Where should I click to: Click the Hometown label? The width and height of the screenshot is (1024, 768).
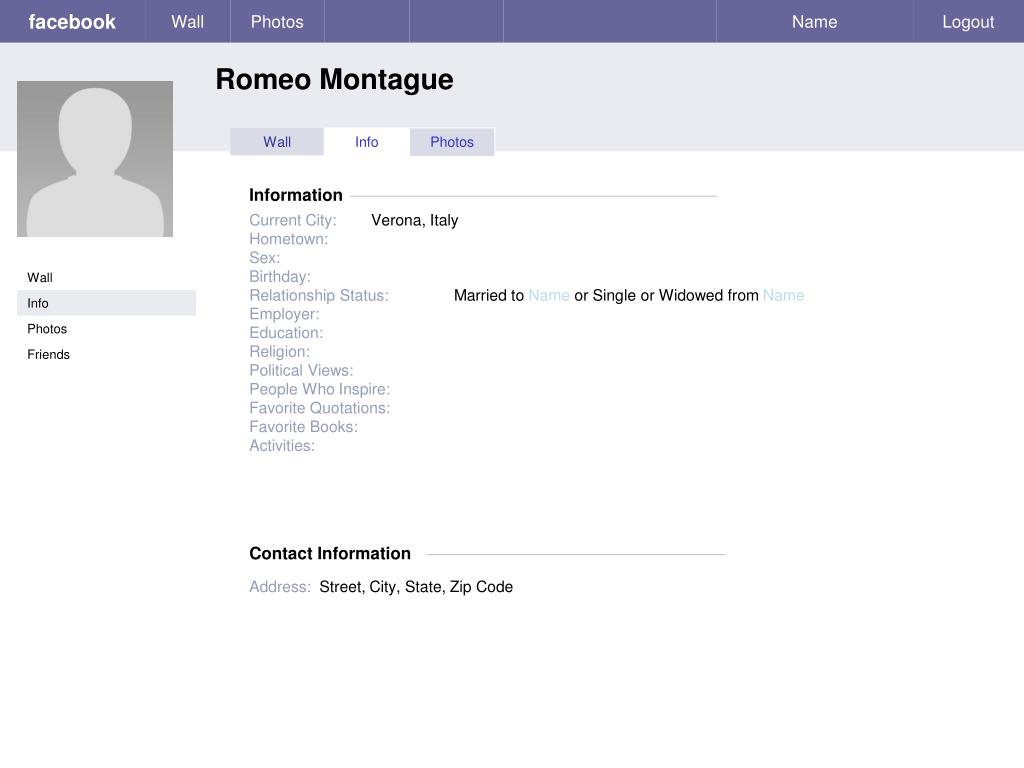point(289,239)
